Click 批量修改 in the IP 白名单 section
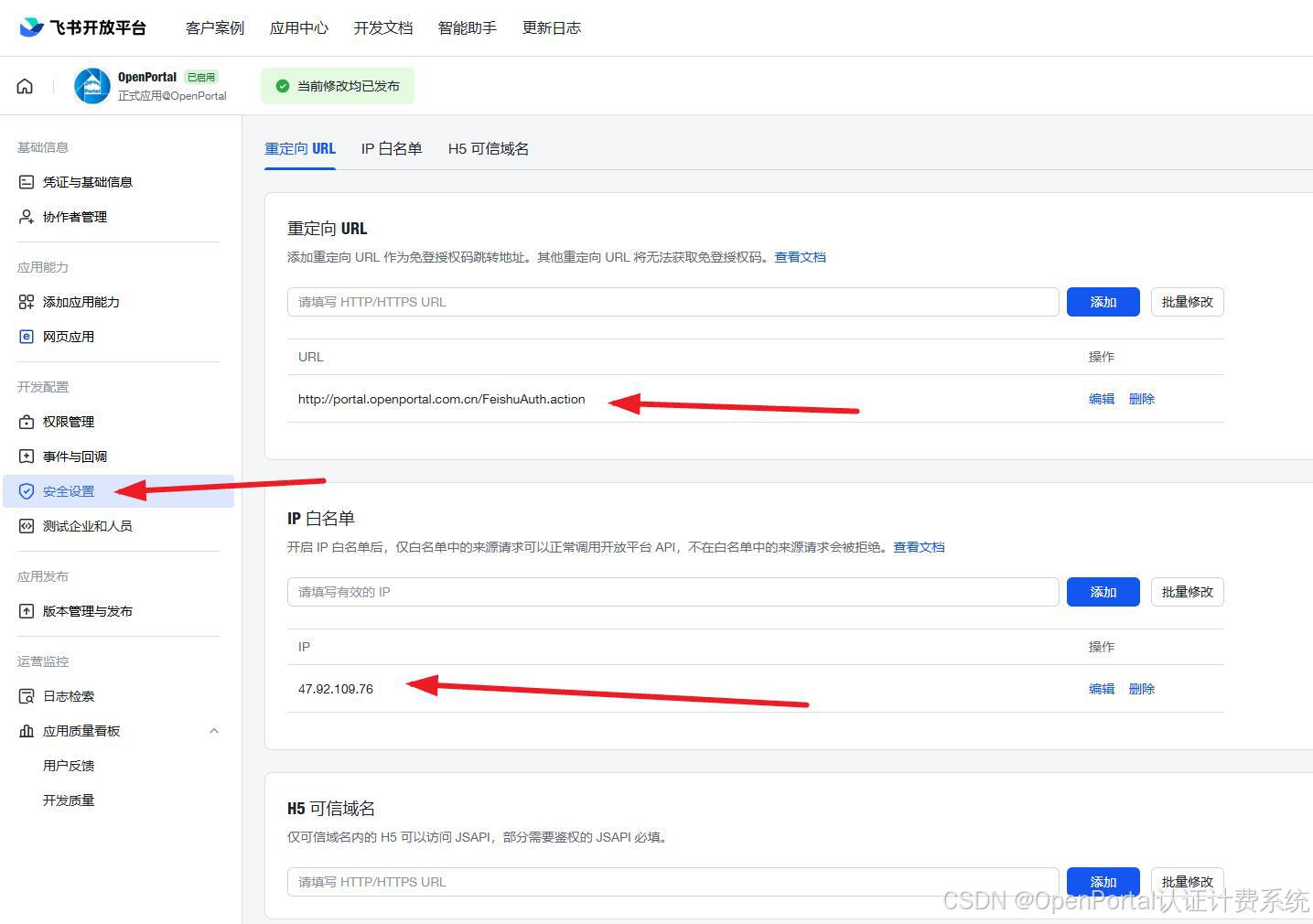The image size is (1313, 924). (x=1188, y=592)
